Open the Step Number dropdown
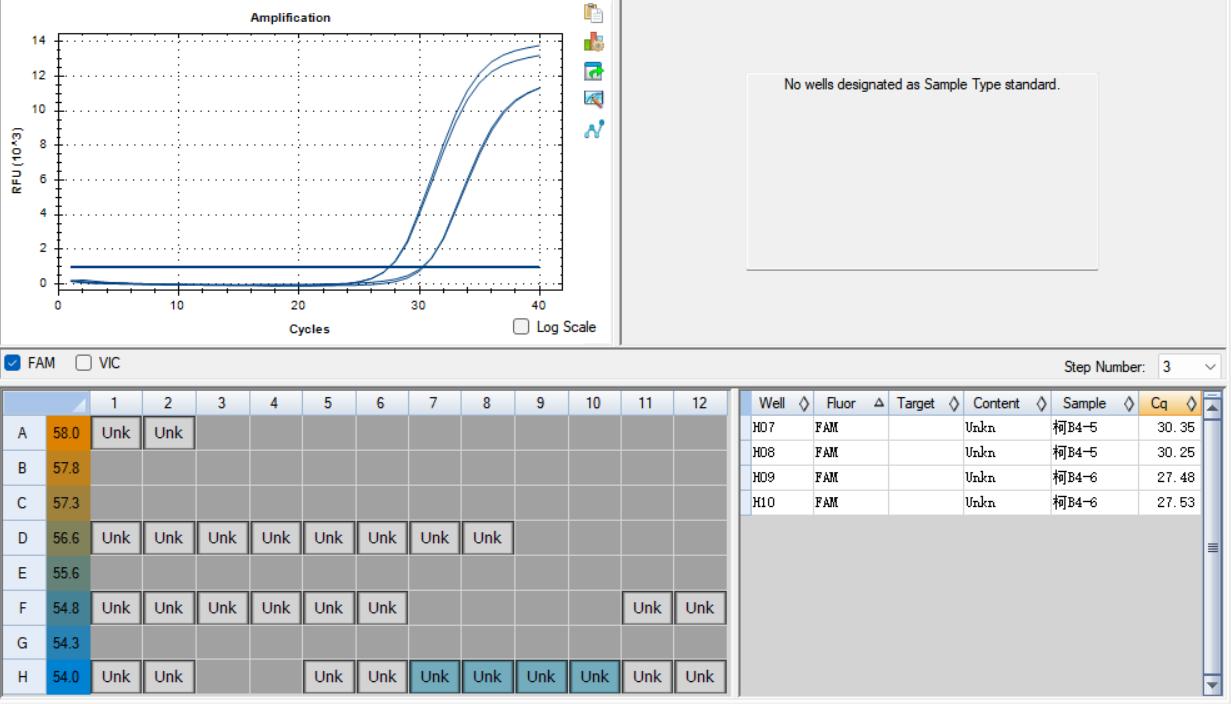The image size is (1231, 704). (1211, 367)
